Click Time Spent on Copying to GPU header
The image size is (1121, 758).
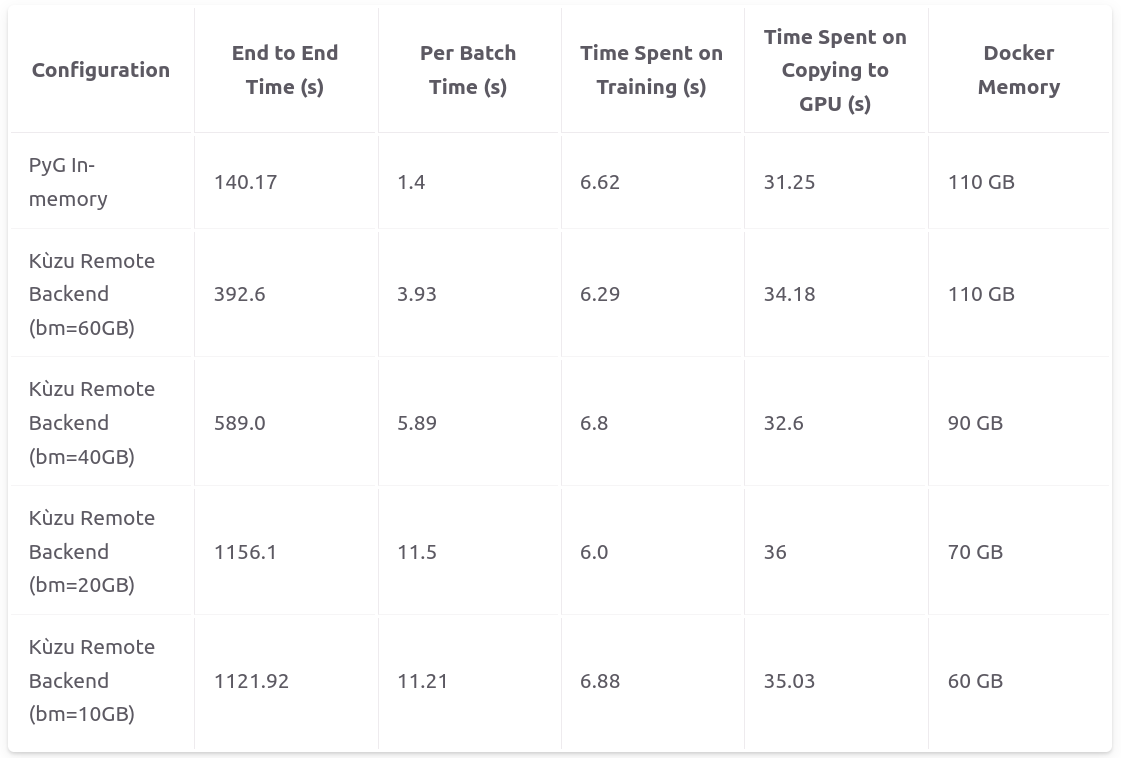835,70
